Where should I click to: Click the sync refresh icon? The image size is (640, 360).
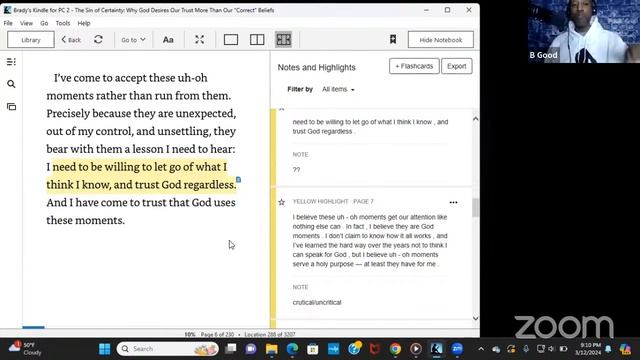click(98, 40)
